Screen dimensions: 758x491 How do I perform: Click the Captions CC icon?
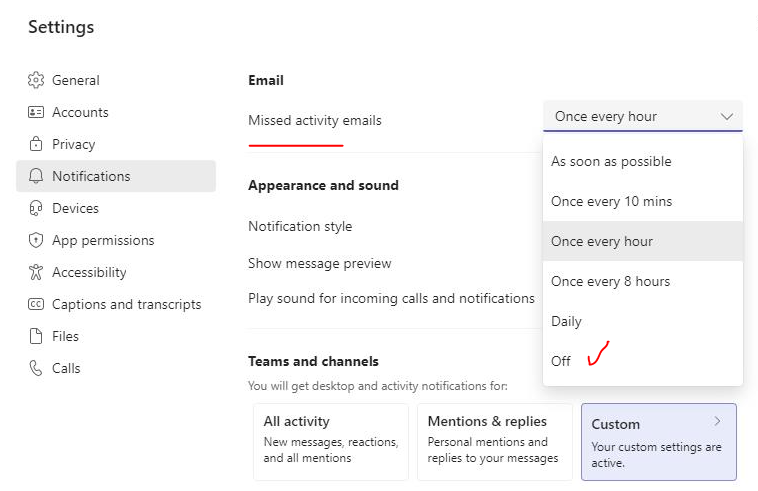[36, 304]
